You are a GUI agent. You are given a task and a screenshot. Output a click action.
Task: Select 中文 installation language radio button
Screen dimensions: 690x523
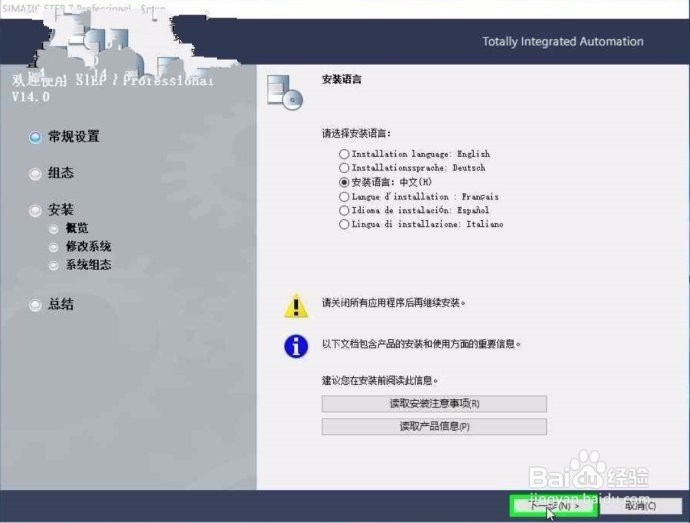tap(344, 182)
